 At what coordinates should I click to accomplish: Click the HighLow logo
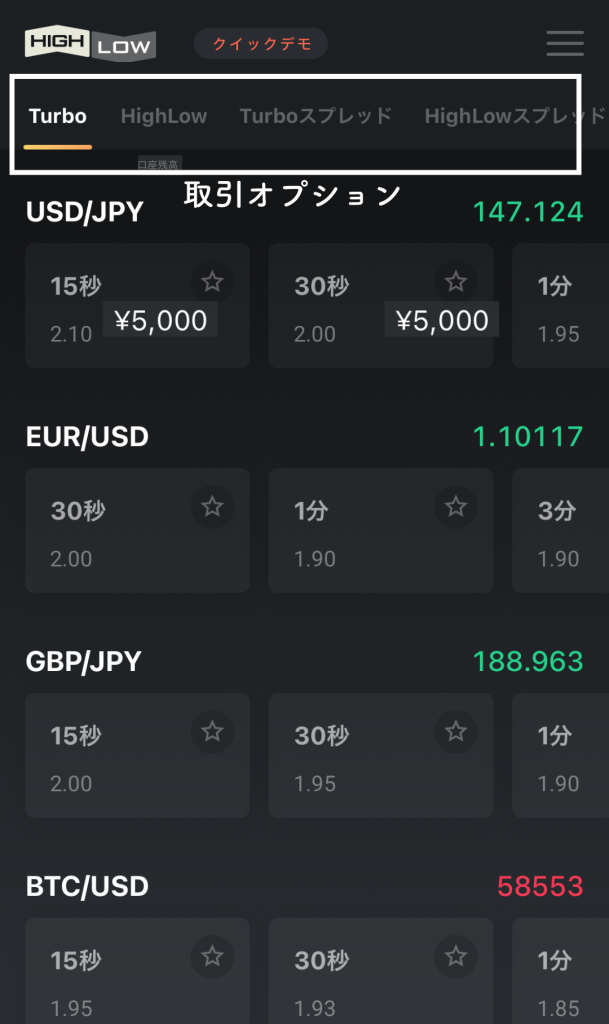point(90,43)
